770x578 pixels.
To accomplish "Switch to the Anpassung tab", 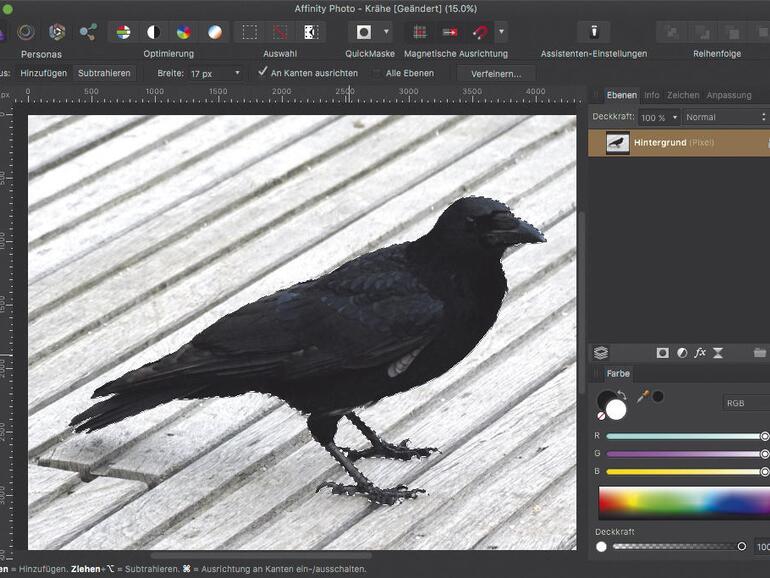I will point(728,95).
